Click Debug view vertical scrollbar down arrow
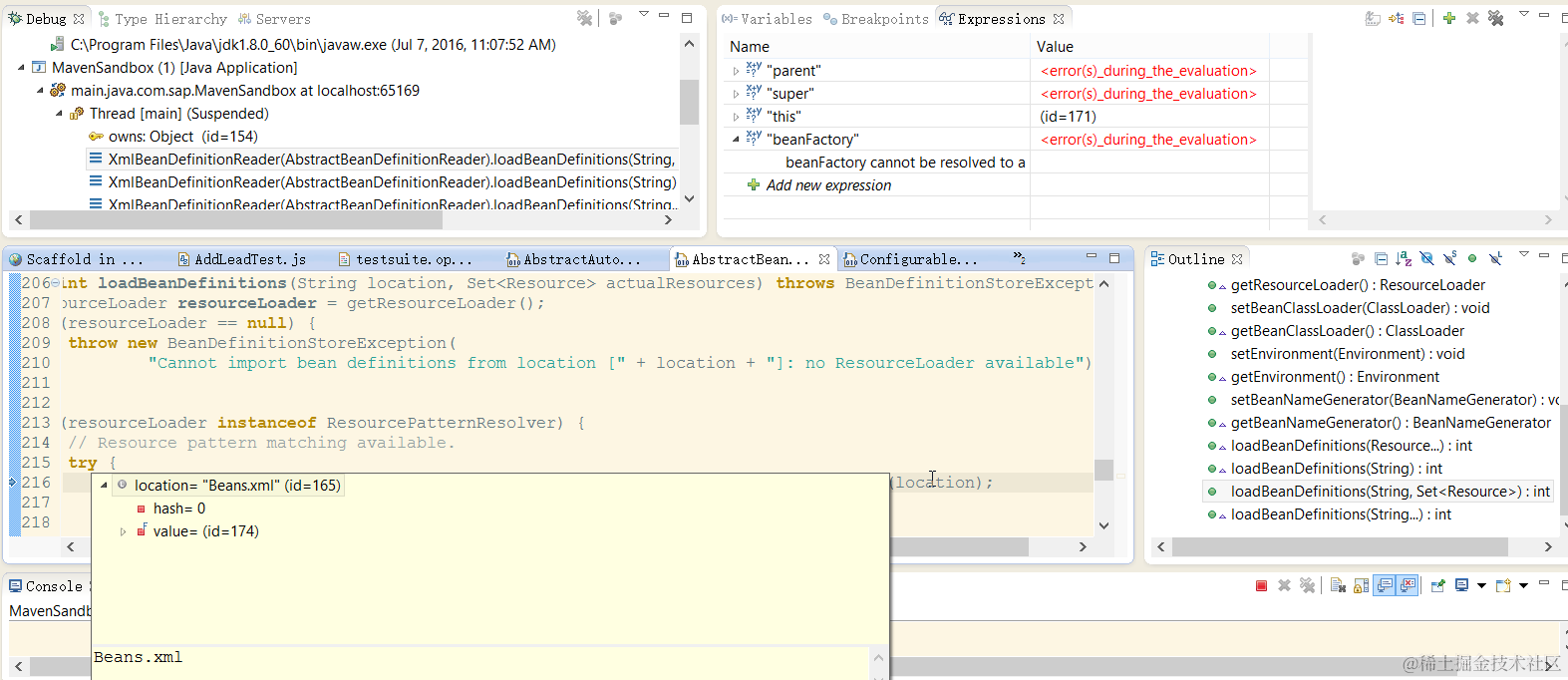 pos(689,198)
